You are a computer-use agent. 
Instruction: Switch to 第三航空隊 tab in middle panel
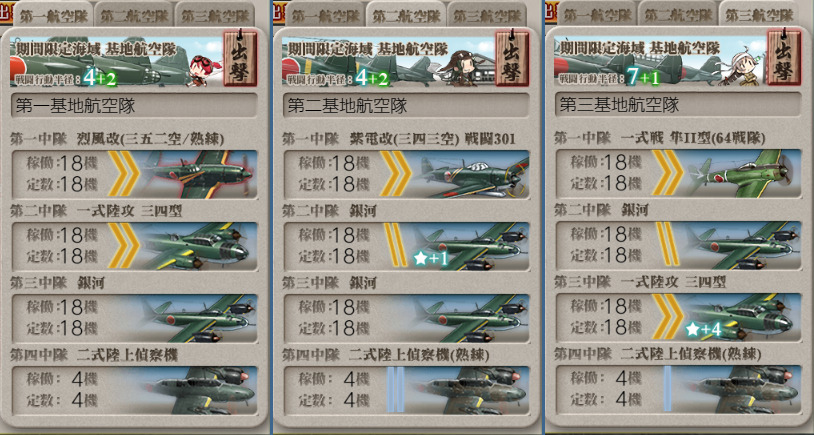tap(486, 14)
